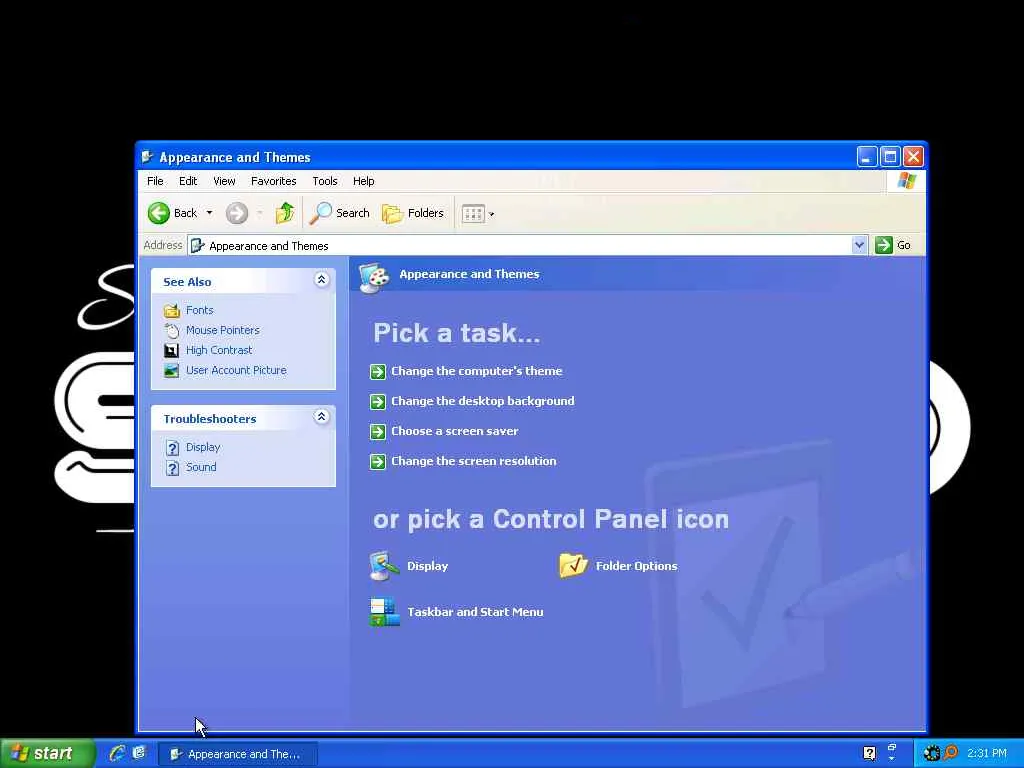This screenshot has height=768, width=1024.
Task: Click arrow beside Choose a screen saver
Action: click(x=377, y=432)
